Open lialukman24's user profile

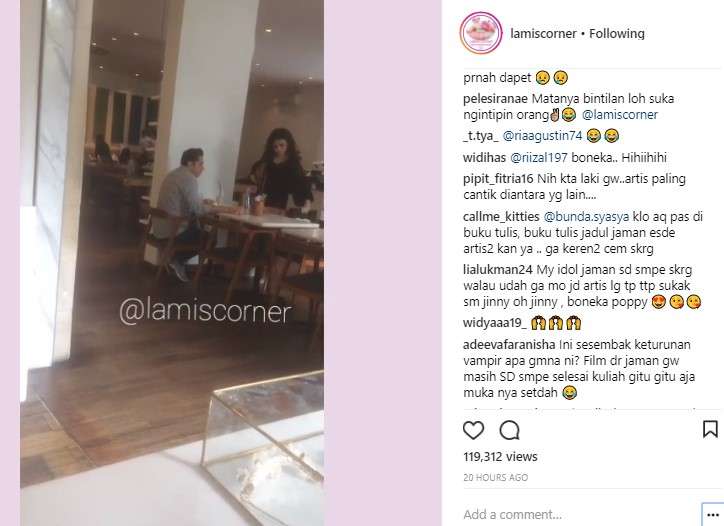pos(497,270)
